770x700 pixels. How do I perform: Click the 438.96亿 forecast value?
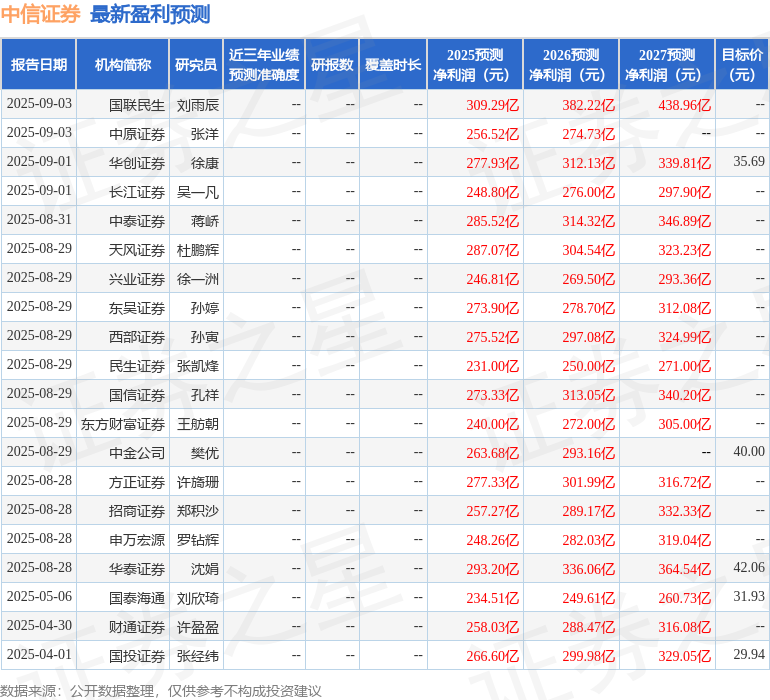[x=685, y=105]
